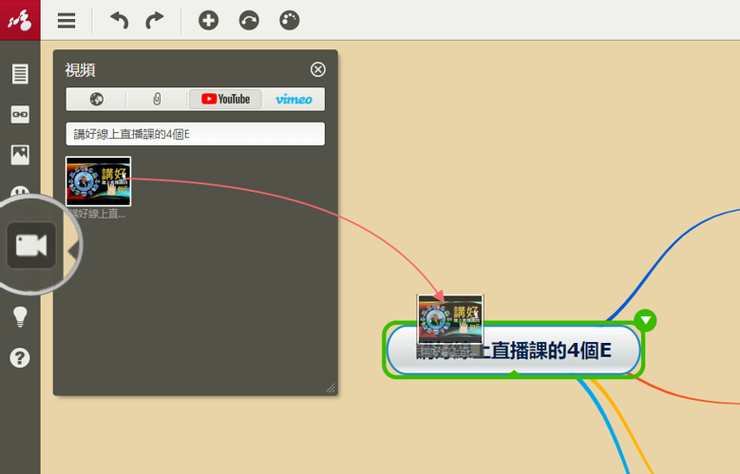Viewport: 740px width, 474px height.
Task: Open the lightbulb ideas panel
Action: pos(20,316)
